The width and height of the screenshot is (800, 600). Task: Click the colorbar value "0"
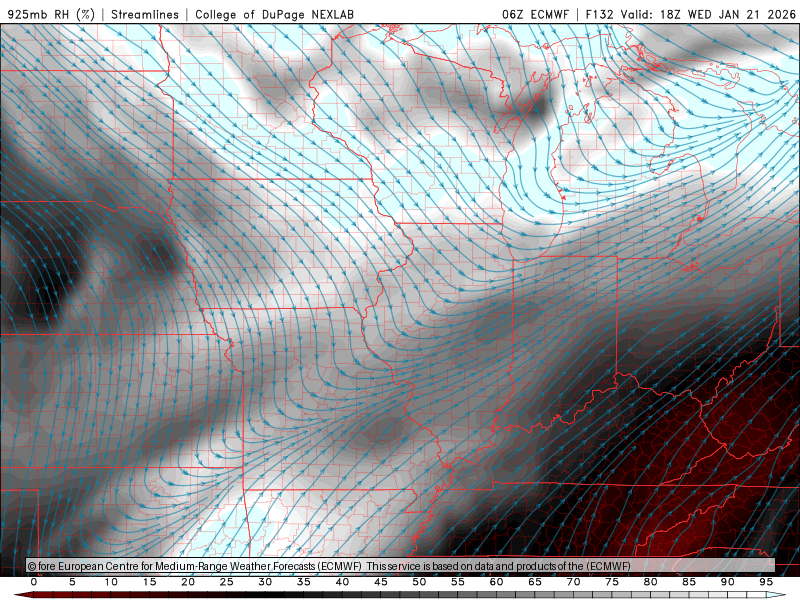point(34,582)
